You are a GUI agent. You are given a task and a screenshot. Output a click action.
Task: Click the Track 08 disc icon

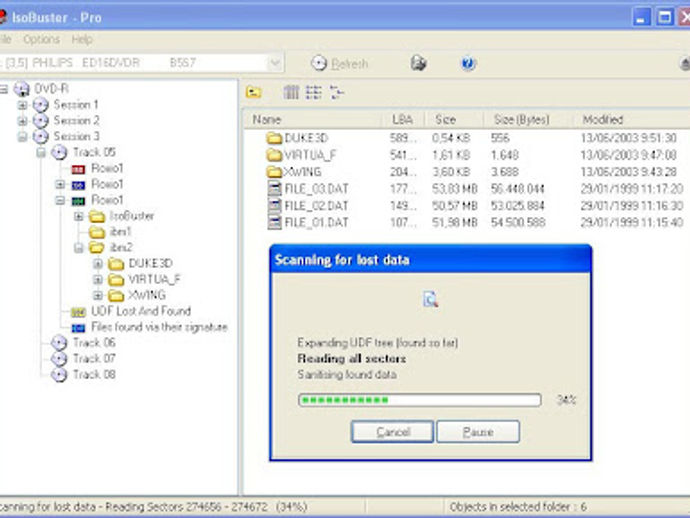59,375
